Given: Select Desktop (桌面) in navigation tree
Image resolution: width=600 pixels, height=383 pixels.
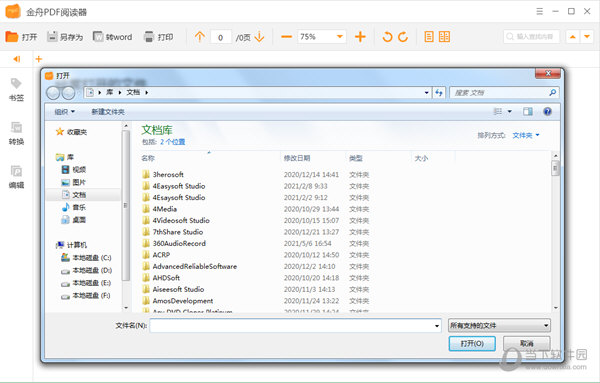Looking at the screenshot, I should click(74, 220).
